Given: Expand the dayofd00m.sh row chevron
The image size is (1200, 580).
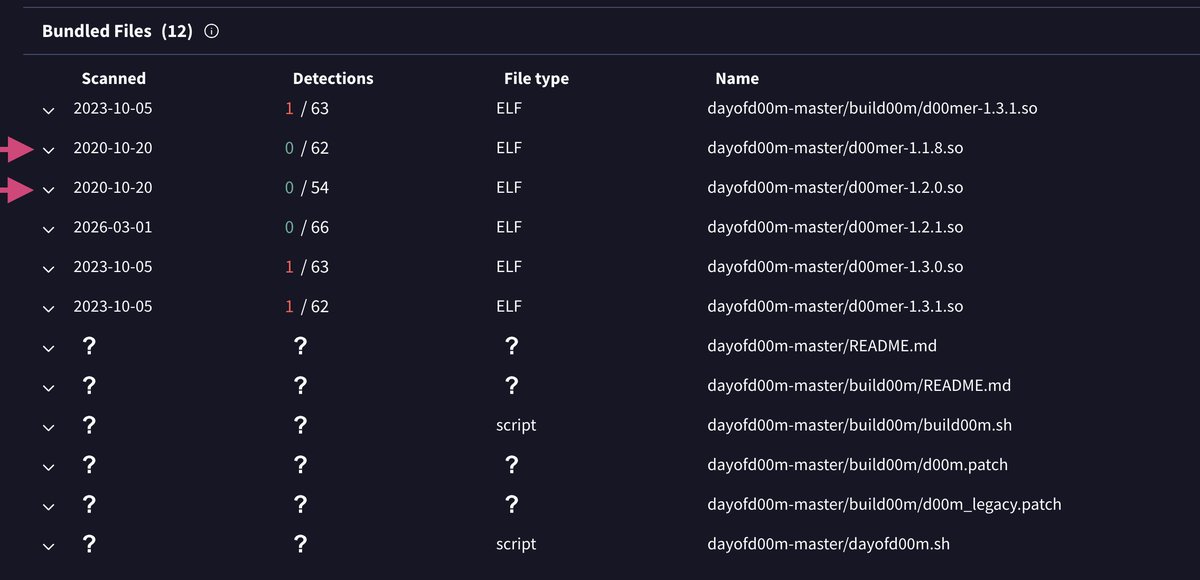Looking at the screenshot, I should [48, 546].
